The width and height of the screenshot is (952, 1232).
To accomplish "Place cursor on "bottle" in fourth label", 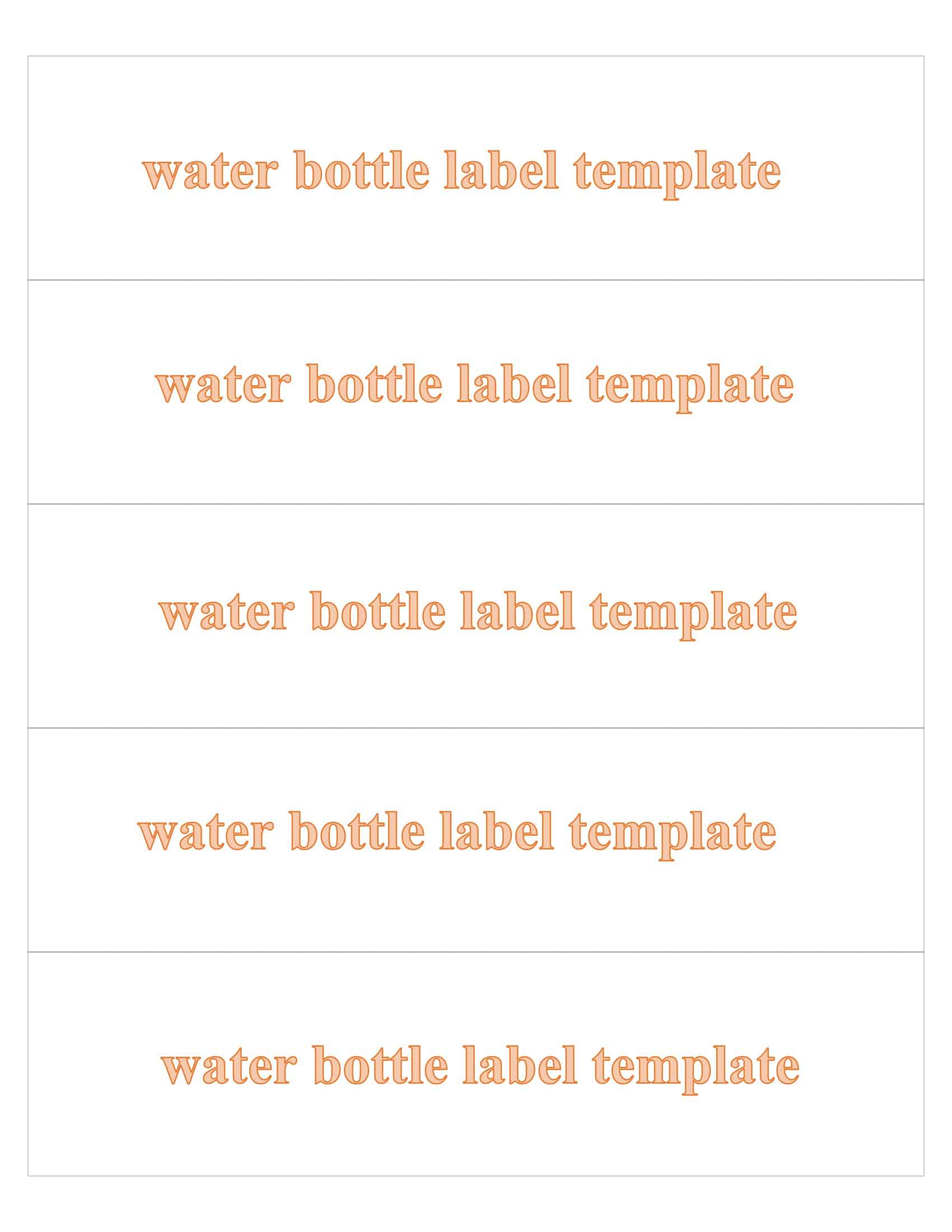I will point(357,830).
